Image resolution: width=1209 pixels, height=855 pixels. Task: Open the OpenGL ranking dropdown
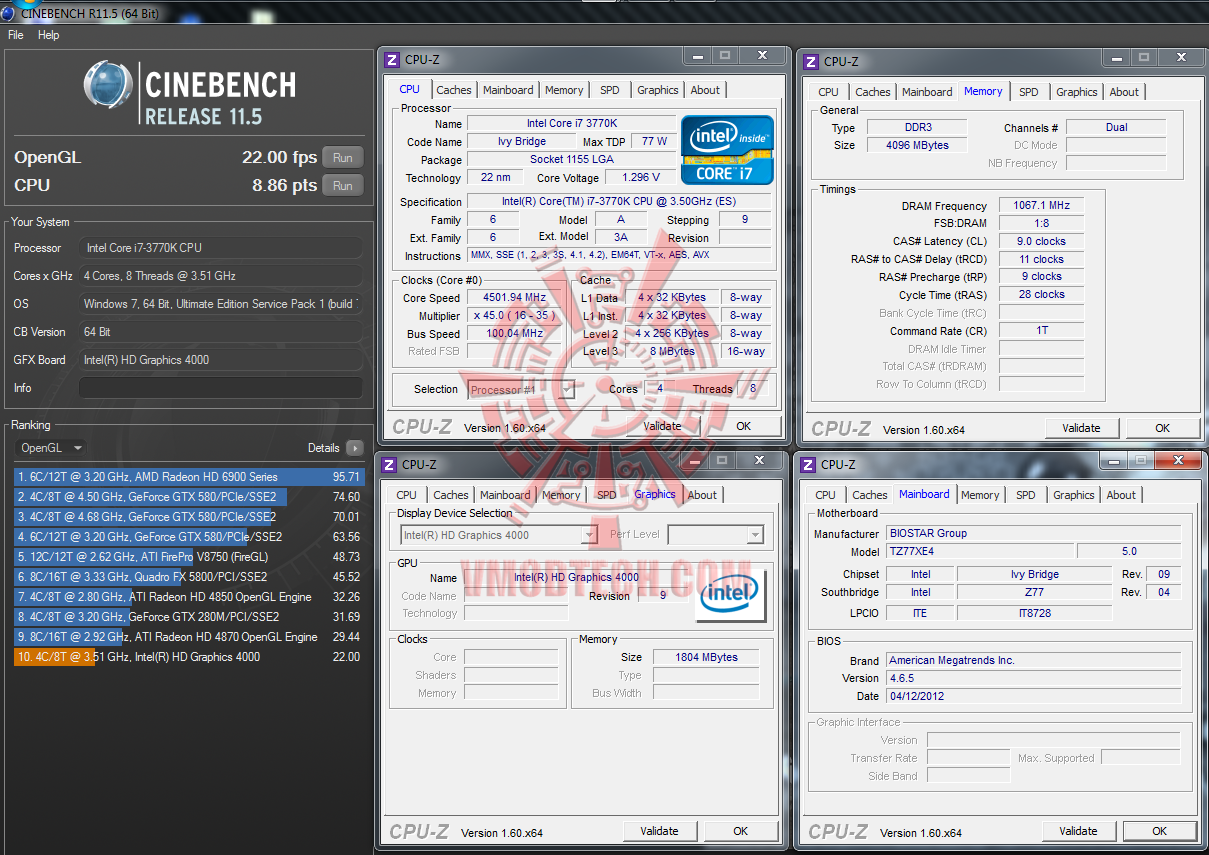[x=51, y=448]
